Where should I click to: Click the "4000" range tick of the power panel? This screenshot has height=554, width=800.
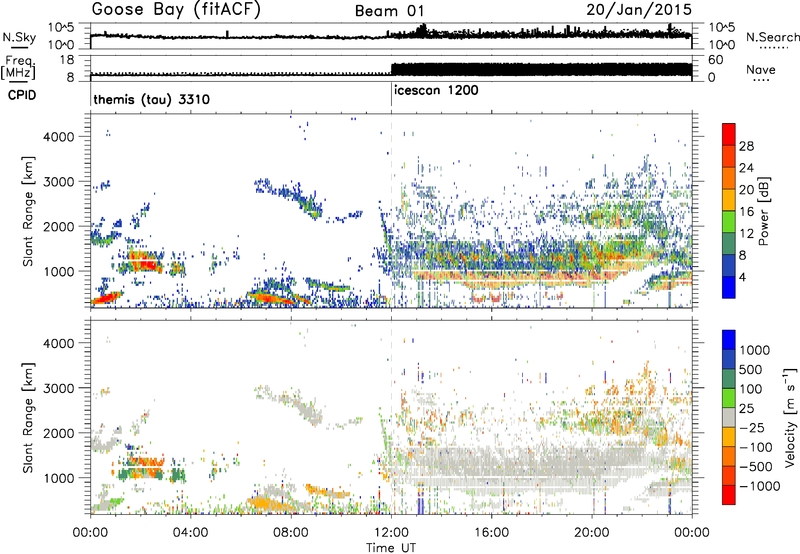click(x=58, y=137)
